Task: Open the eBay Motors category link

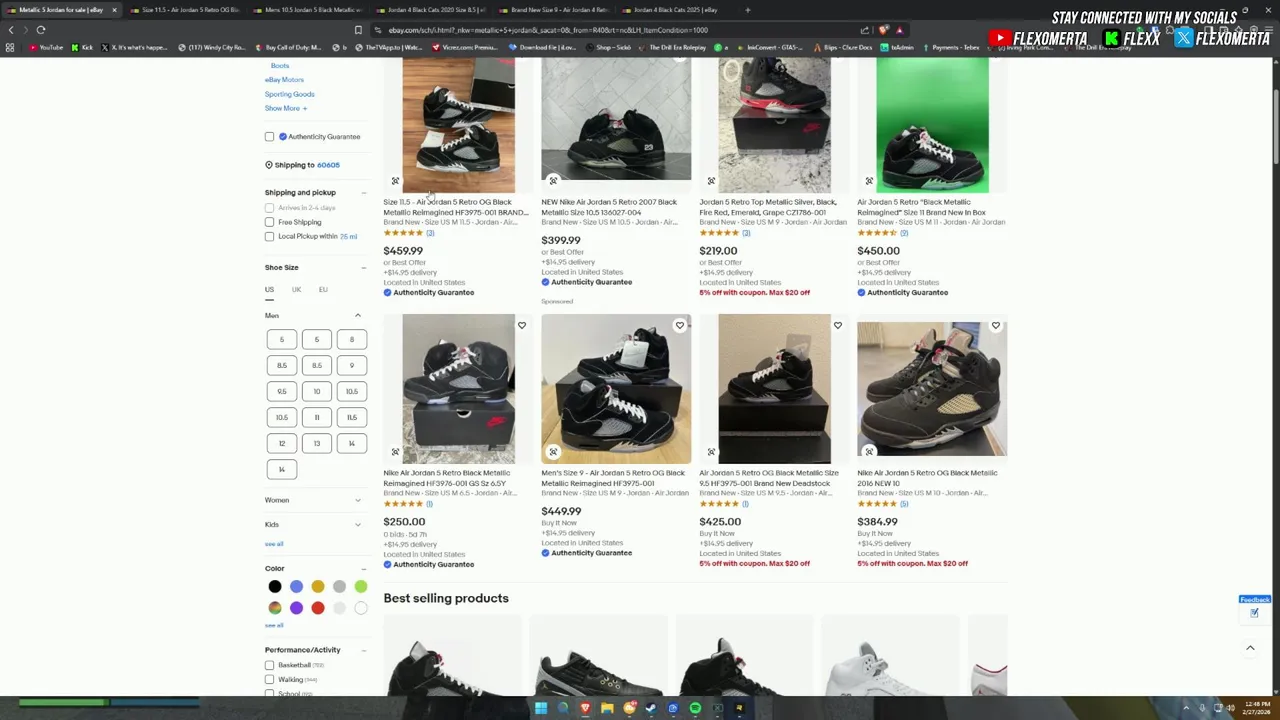Action: tap(284, 80)
